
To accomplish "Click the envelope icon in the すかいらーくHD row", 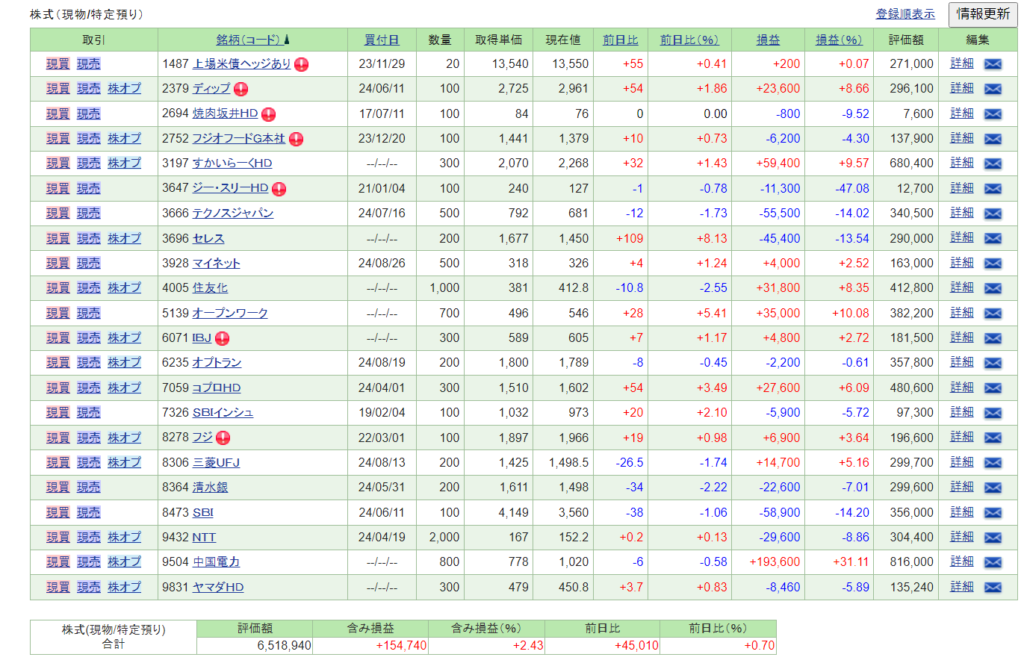I will [992, 163].
